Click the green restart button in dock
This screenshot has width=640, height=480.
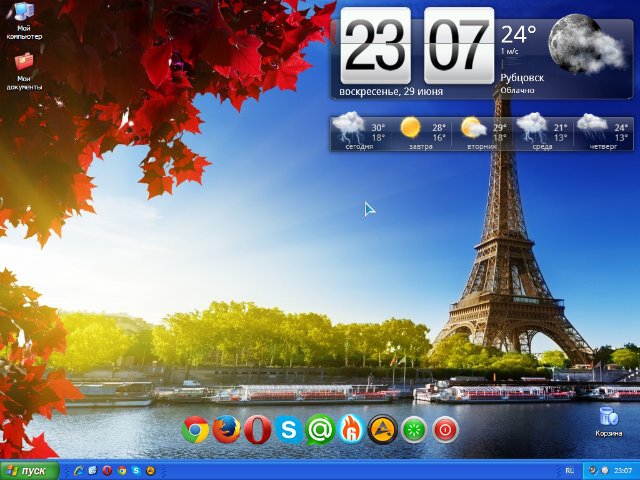tap(414, 430)
